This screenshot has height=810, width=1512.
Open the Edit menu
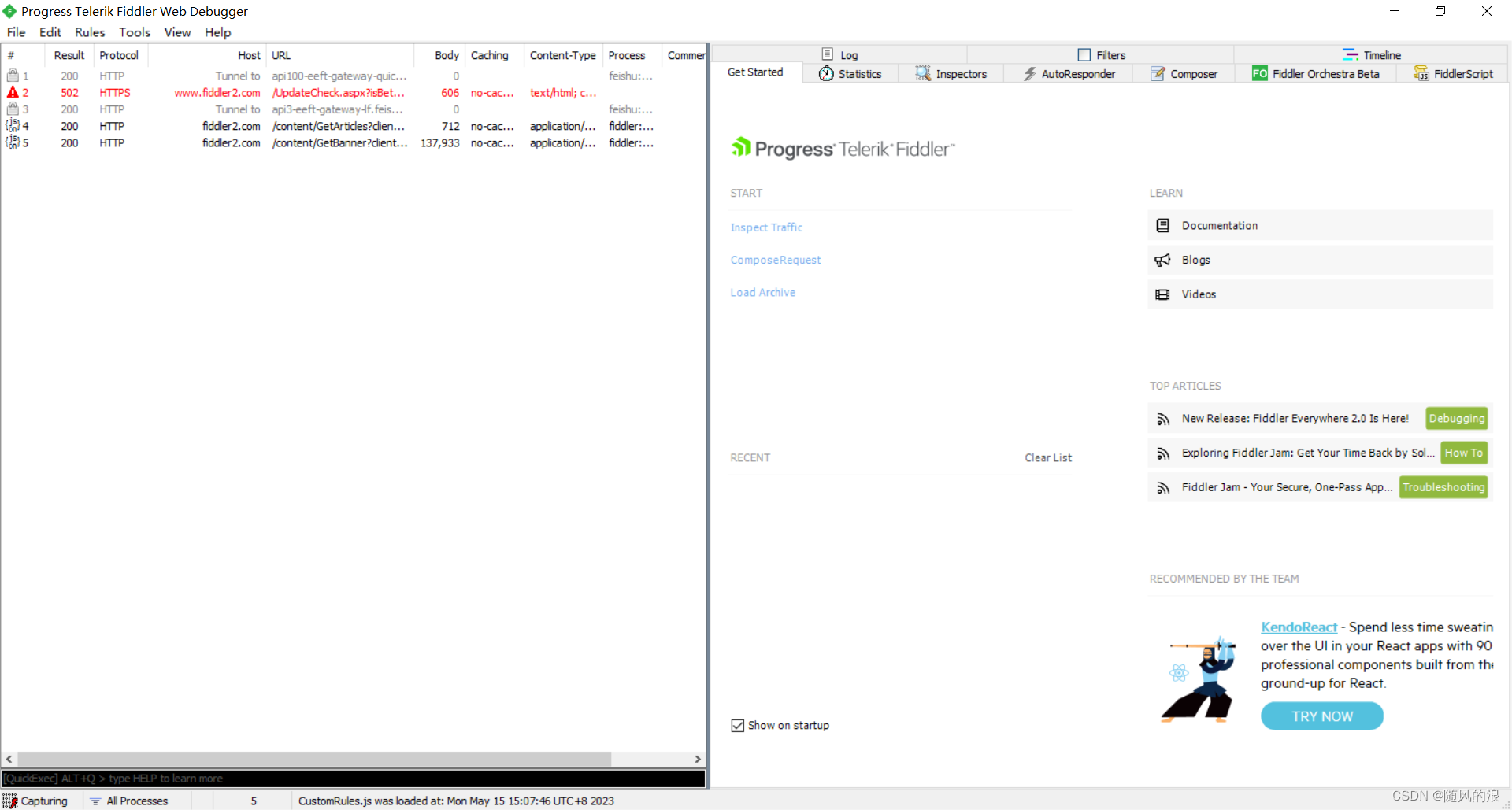click(50, 32)
